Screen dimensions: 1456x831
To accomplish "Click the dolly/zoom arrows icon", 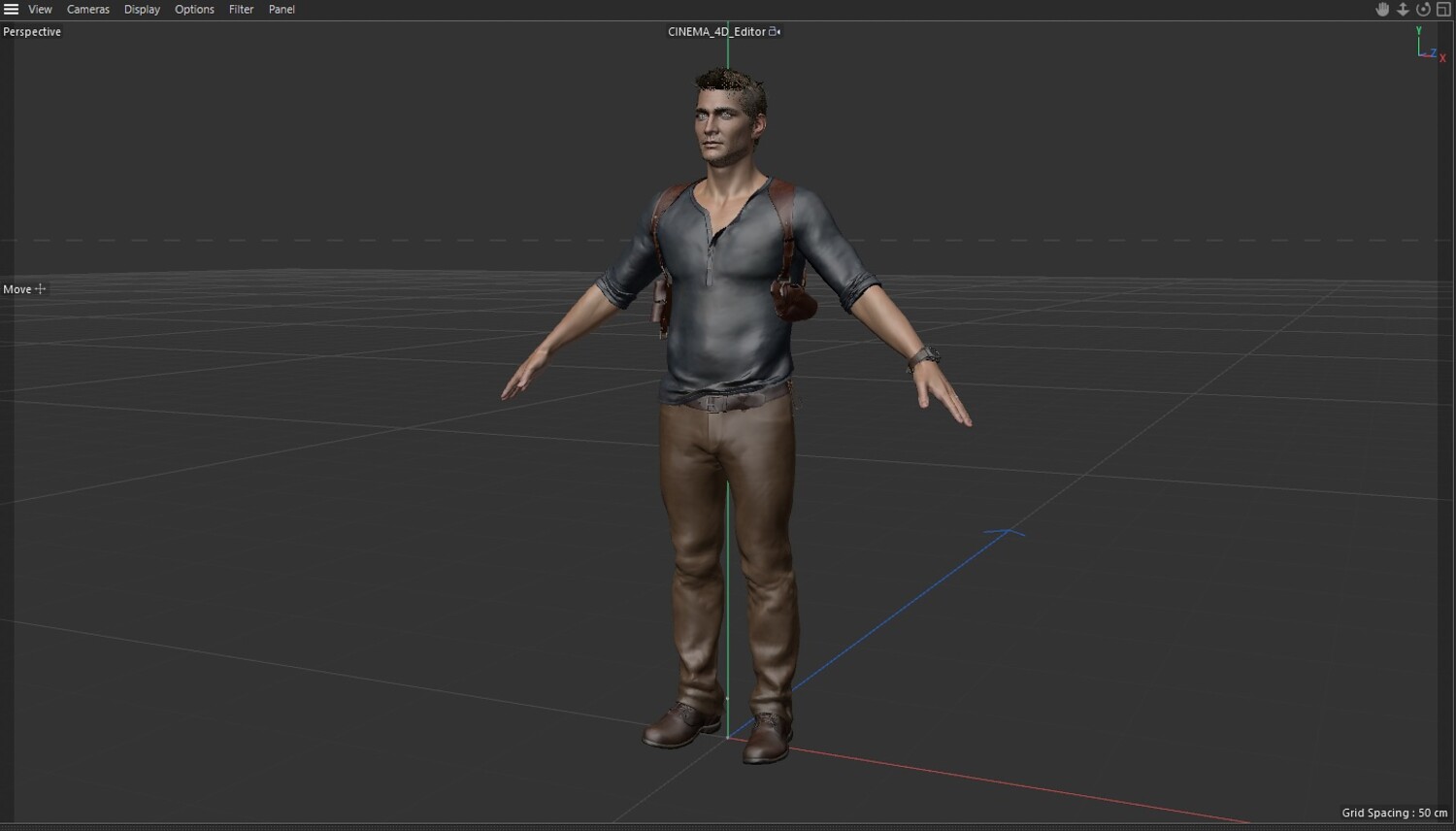I will [x=1403, y=10].
